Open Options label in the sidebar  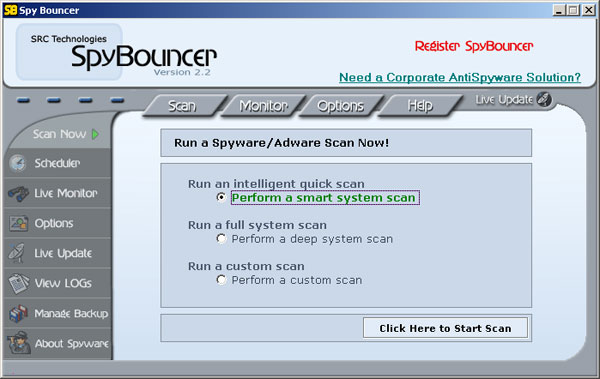coord(54,223)
